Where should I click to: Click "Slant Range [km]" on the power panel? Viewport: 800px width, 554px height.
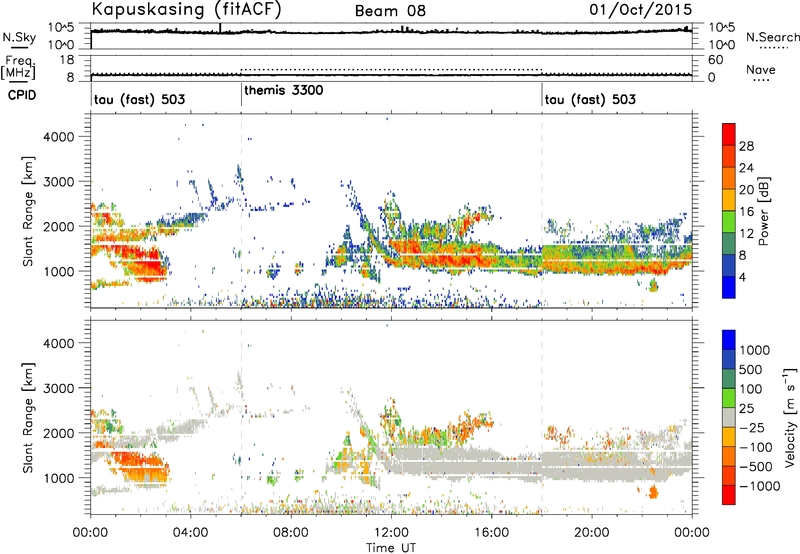28,211
